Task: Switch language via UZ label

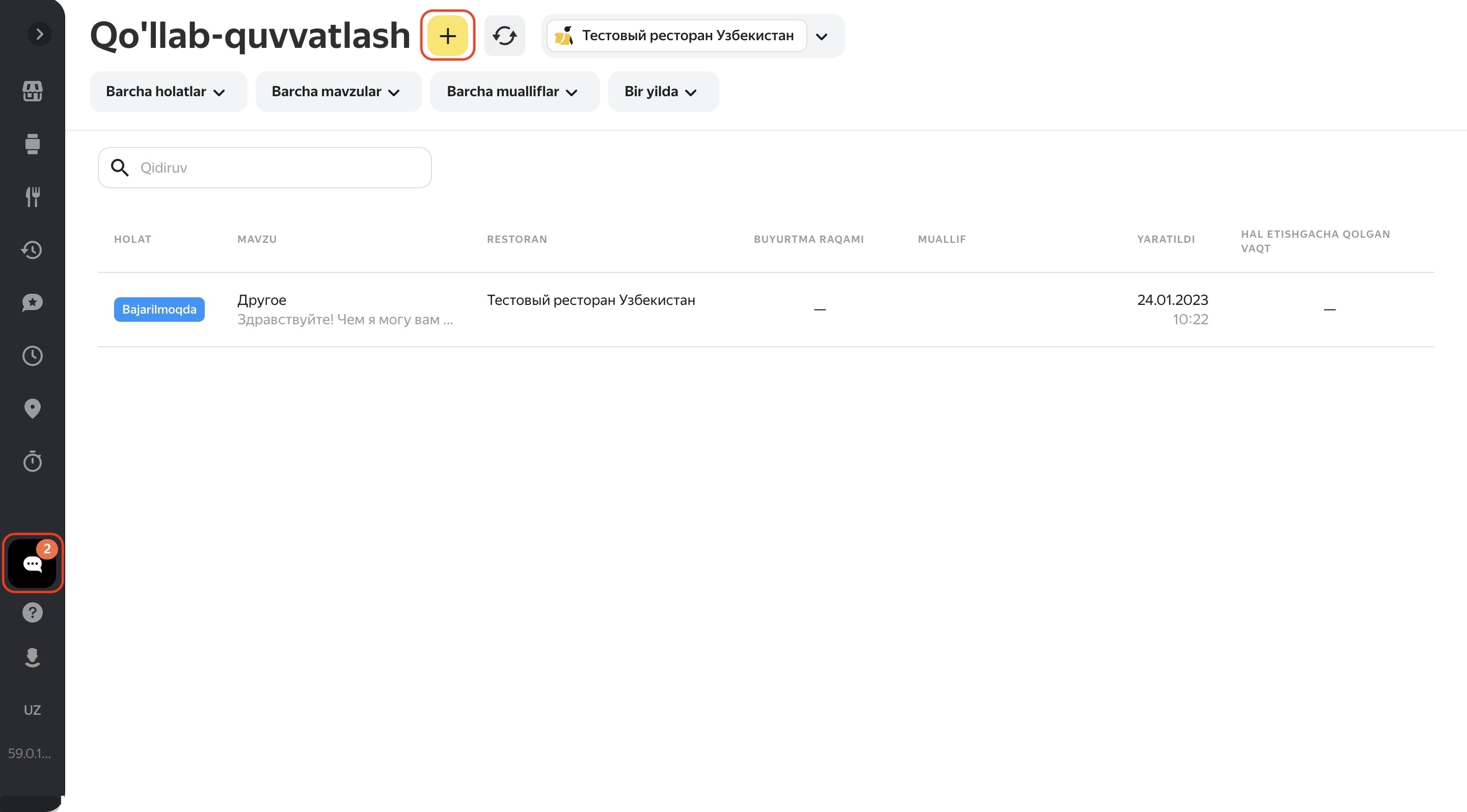Action: [33, 710]
